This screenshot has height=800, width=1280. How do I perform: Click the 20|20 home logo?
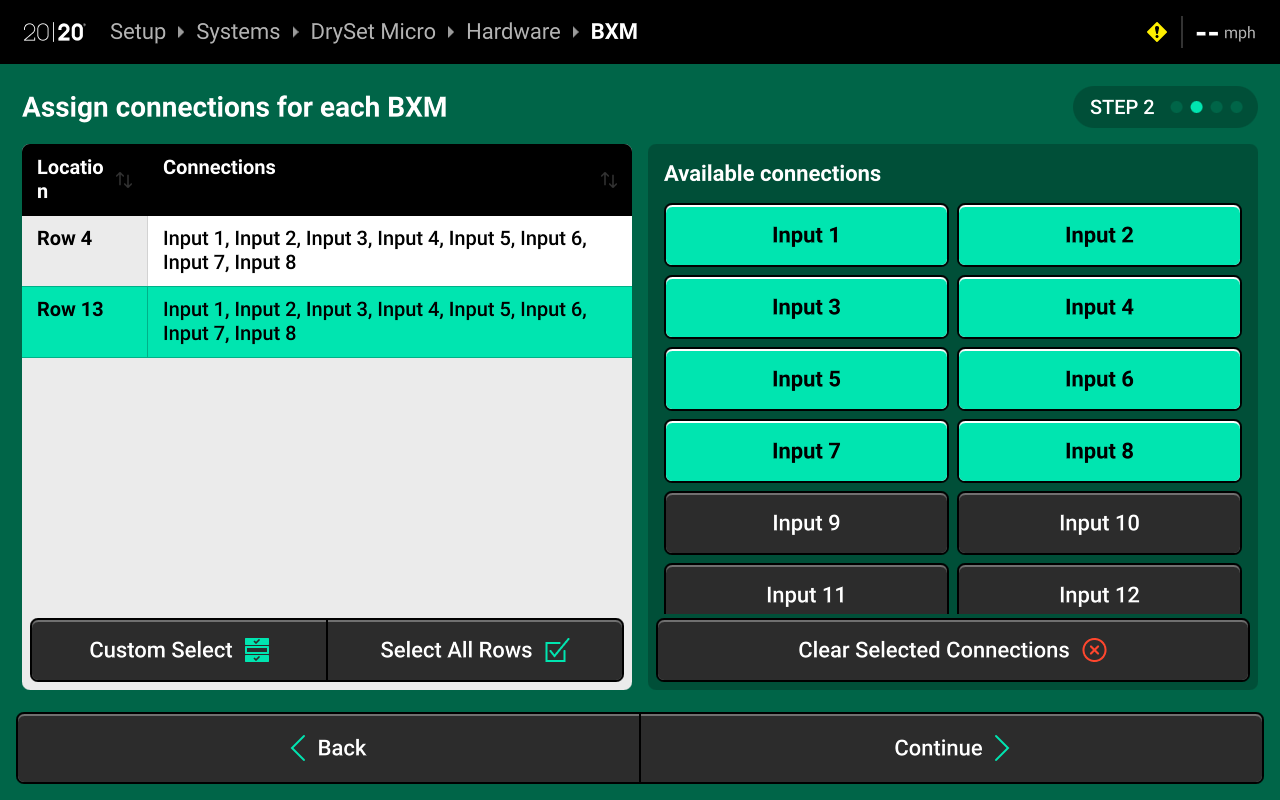point(54,32)
